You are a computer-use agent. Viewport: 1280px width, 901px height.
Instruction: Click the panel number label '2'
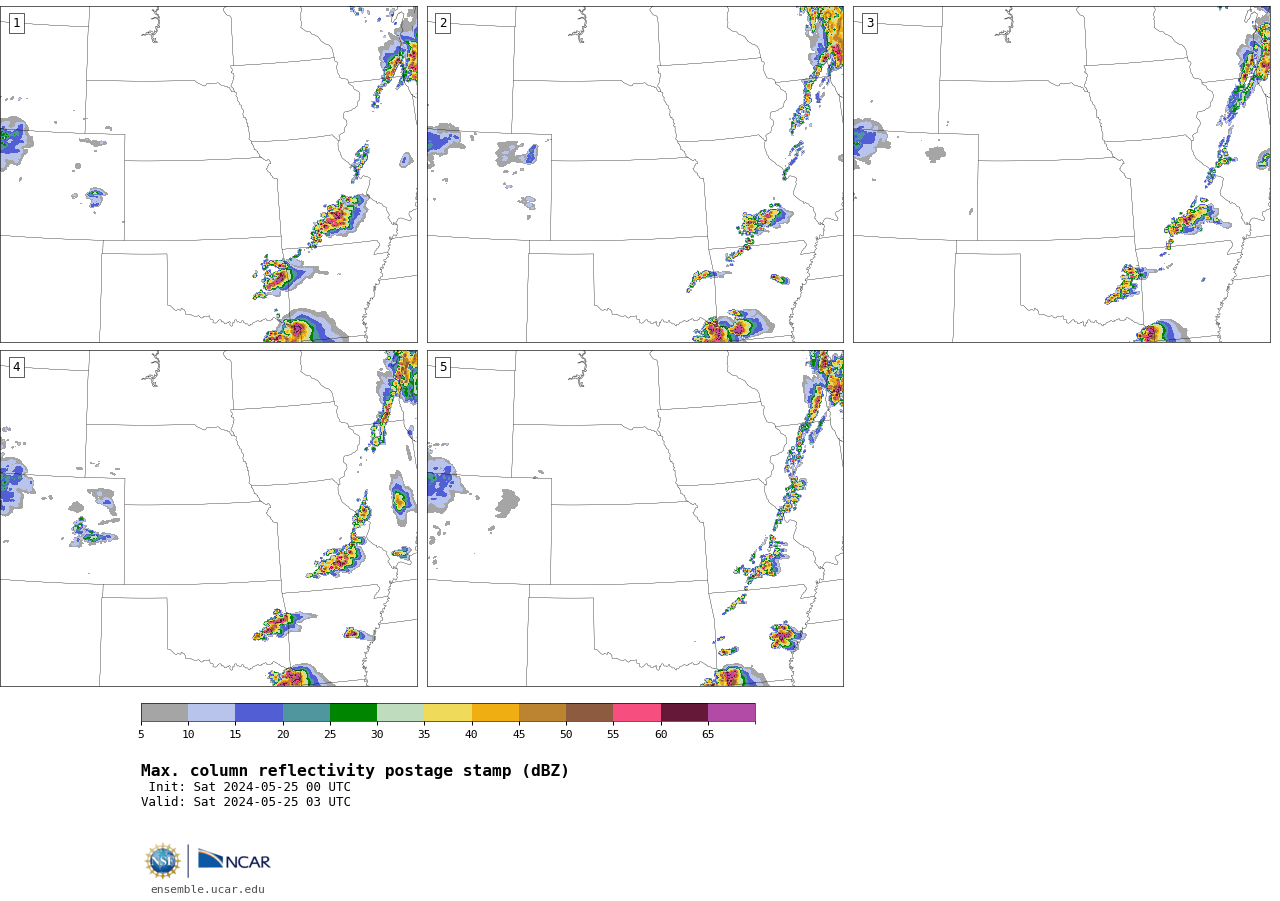click(443, 23)
